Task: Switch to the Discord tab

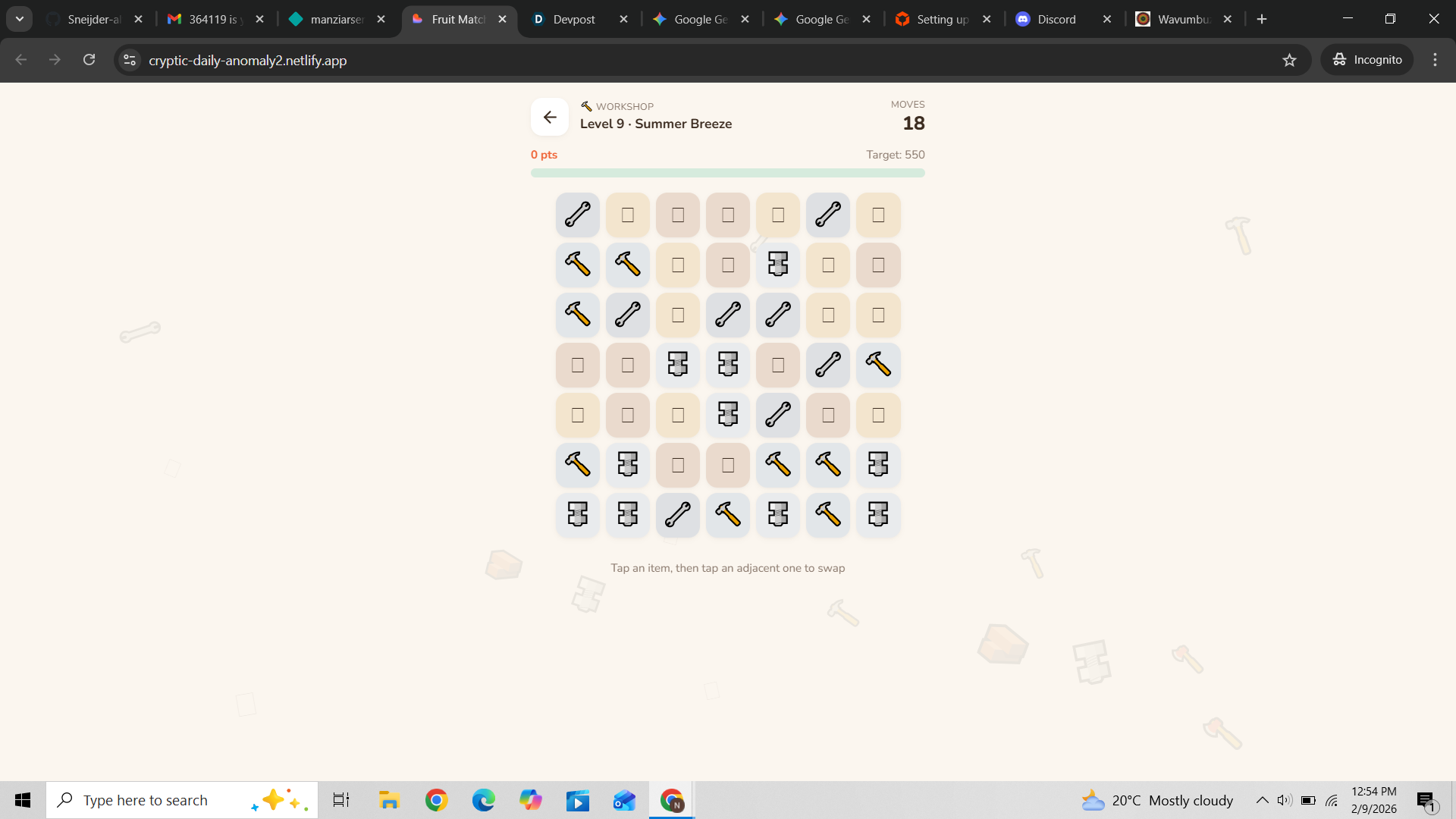Action: point(1056,19)
